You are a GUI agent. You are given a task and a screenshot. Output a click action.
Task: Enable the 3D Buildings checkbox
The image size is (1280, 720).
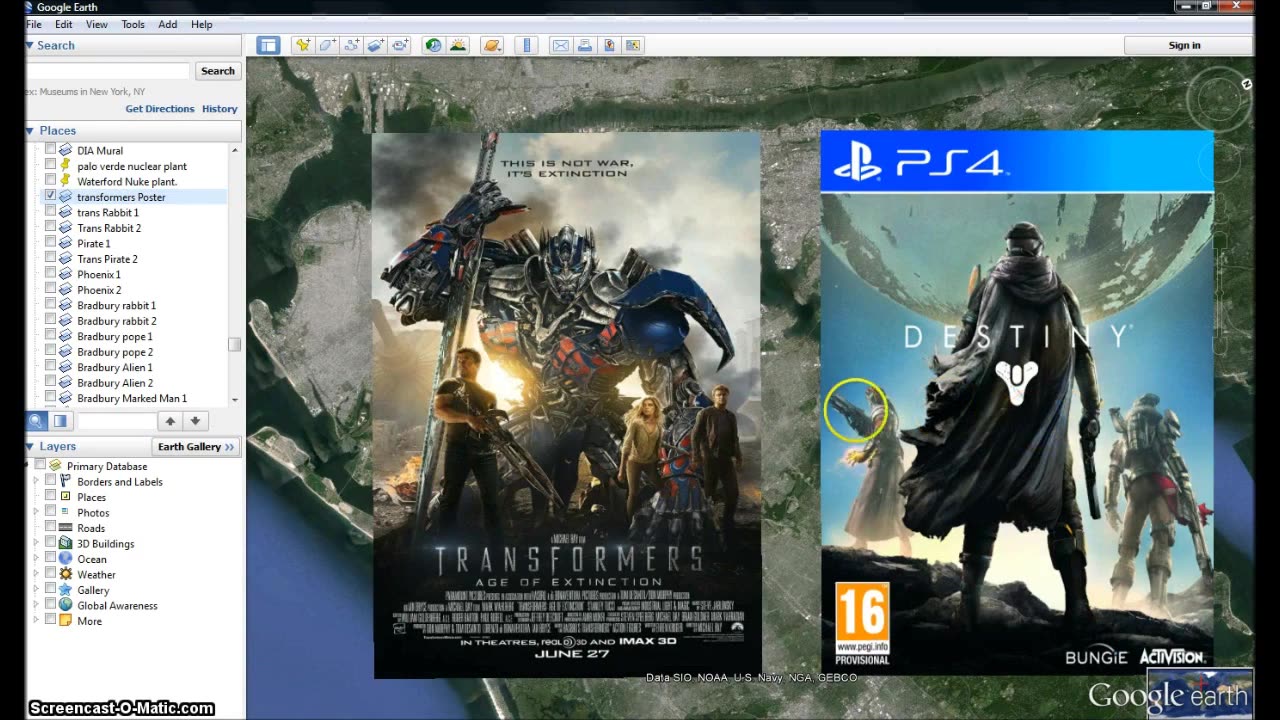51,543
